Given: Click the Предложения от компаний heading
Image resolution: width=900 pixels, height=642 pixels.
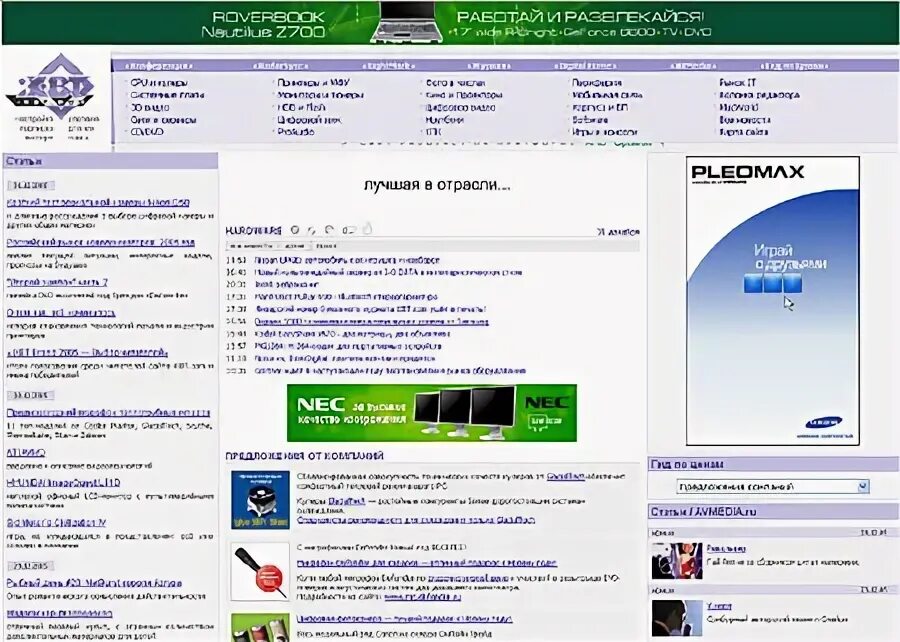Looking at the screenshot, I should tap(304, 456).
